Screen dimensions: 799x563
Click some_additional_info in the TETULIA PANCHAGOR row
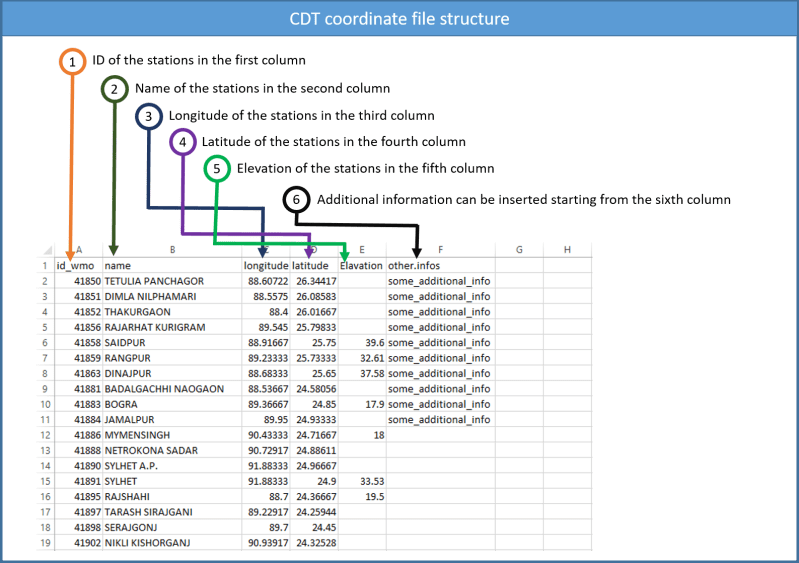440,281
